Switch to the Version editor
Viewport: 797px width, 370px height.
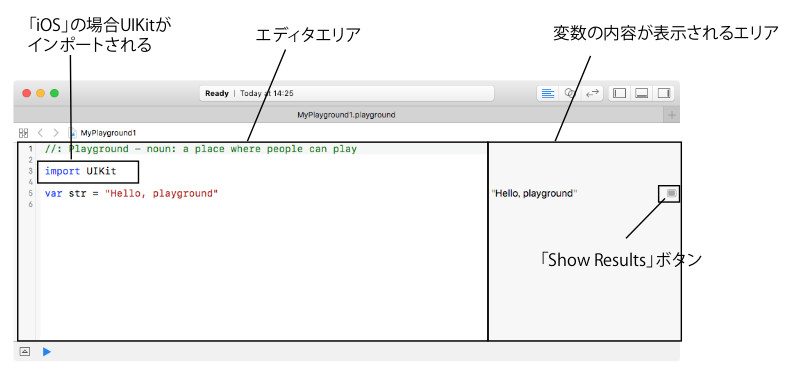[592, 94]
